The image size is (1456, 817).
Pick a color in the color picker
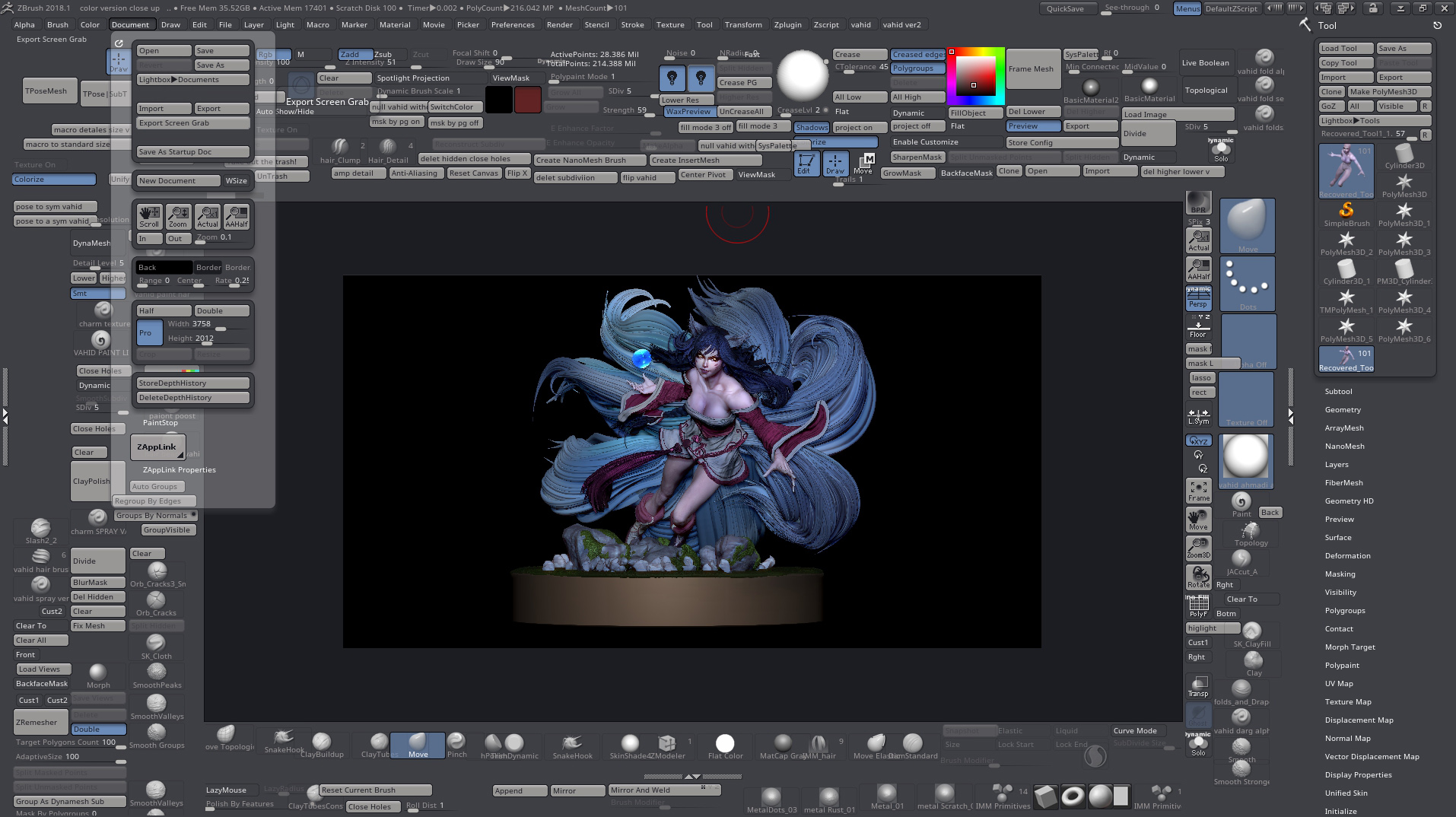tap(976, 76)
